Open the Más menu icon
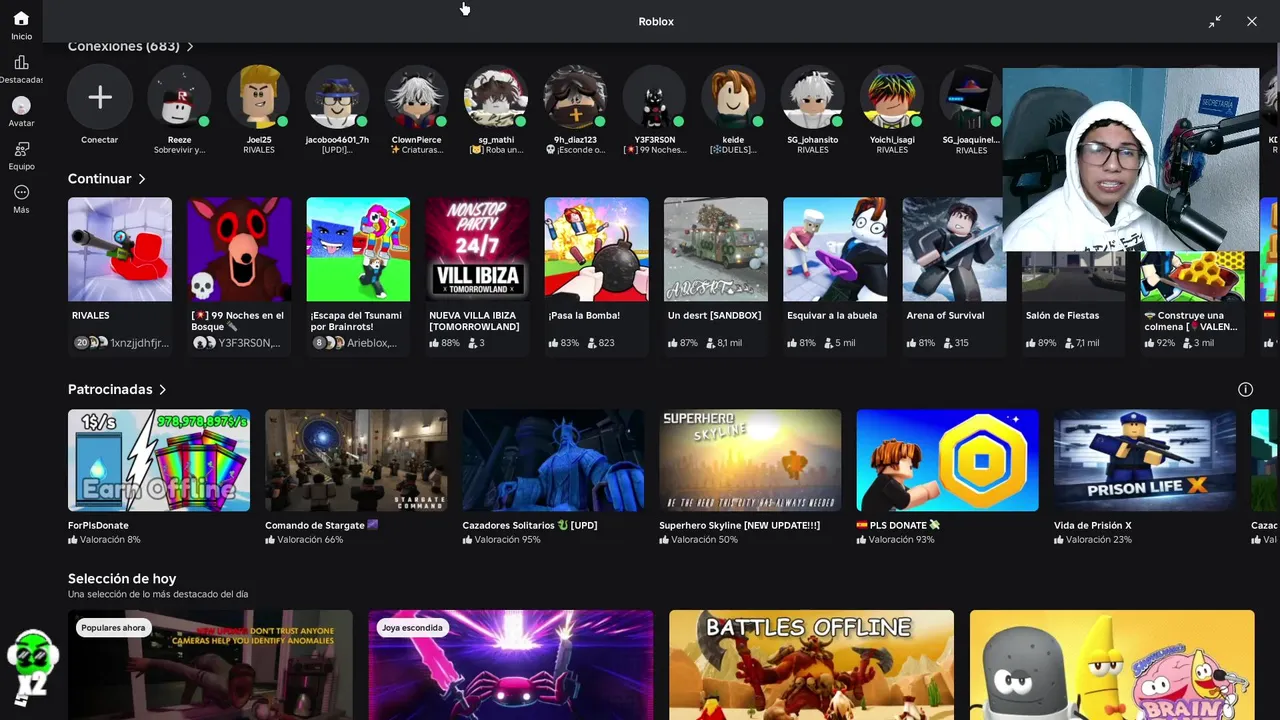The image size is (1280, 720). click(21, 192)
